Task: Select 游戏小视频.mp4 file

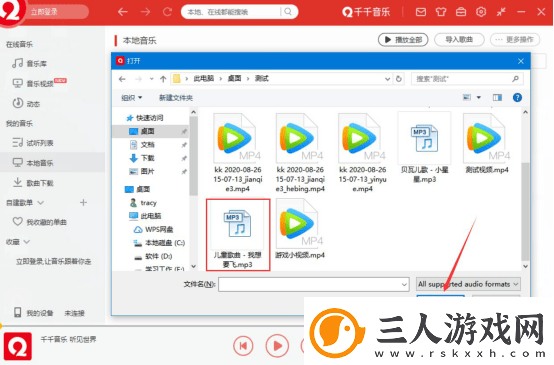Action: click(300, 229)
